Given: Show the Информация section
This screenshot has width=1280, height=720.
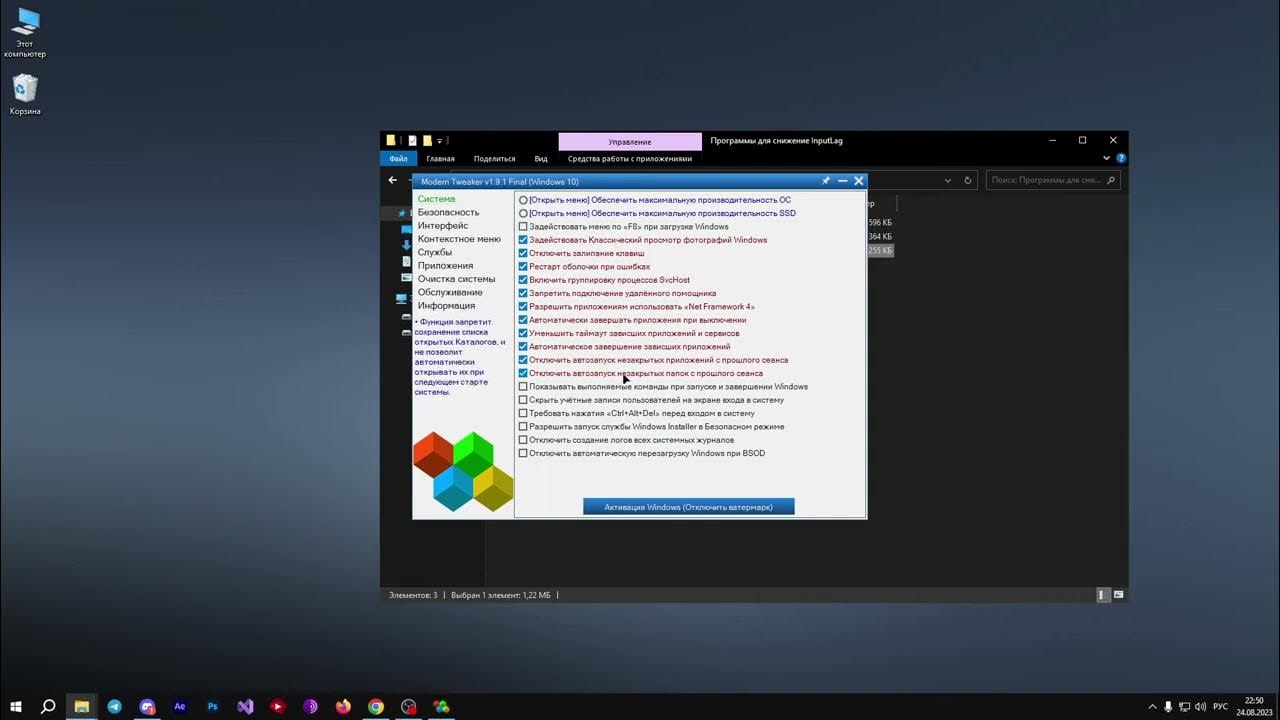Looking at the screenshot, I should (x=446, y=306).
